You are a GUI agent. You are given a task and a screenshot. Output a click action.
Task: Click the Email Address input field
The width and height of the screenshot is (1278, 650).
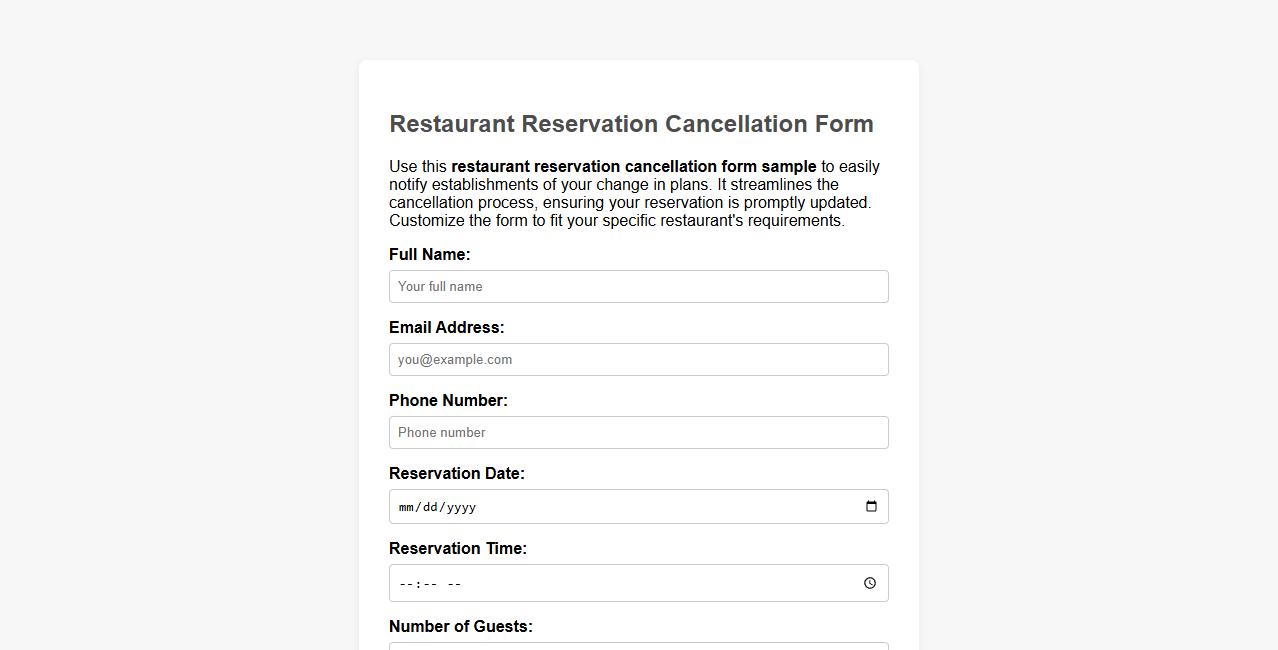click(638, 359)
